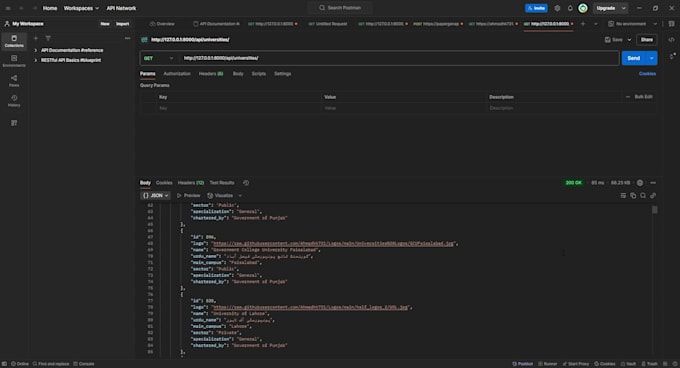
Task: Open Runner from the status bar
Action: click(548, 364)
